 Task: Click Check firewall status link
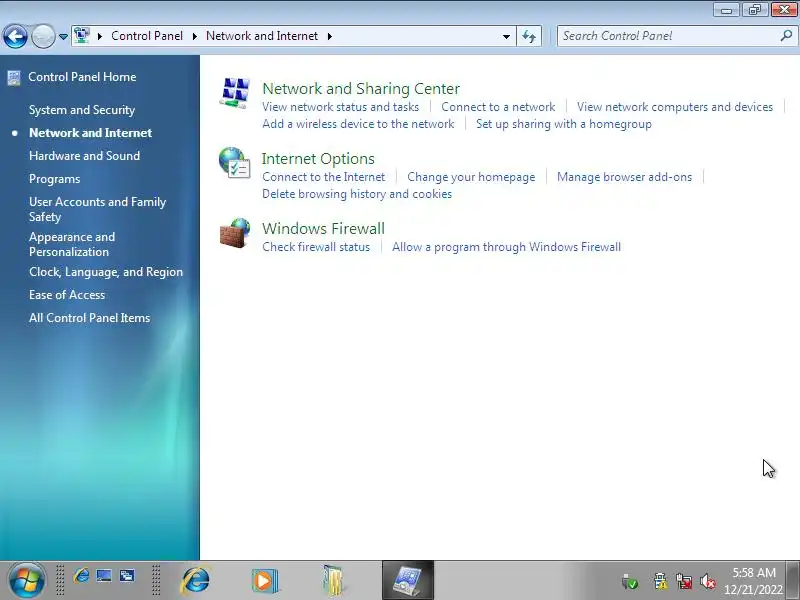316,247
